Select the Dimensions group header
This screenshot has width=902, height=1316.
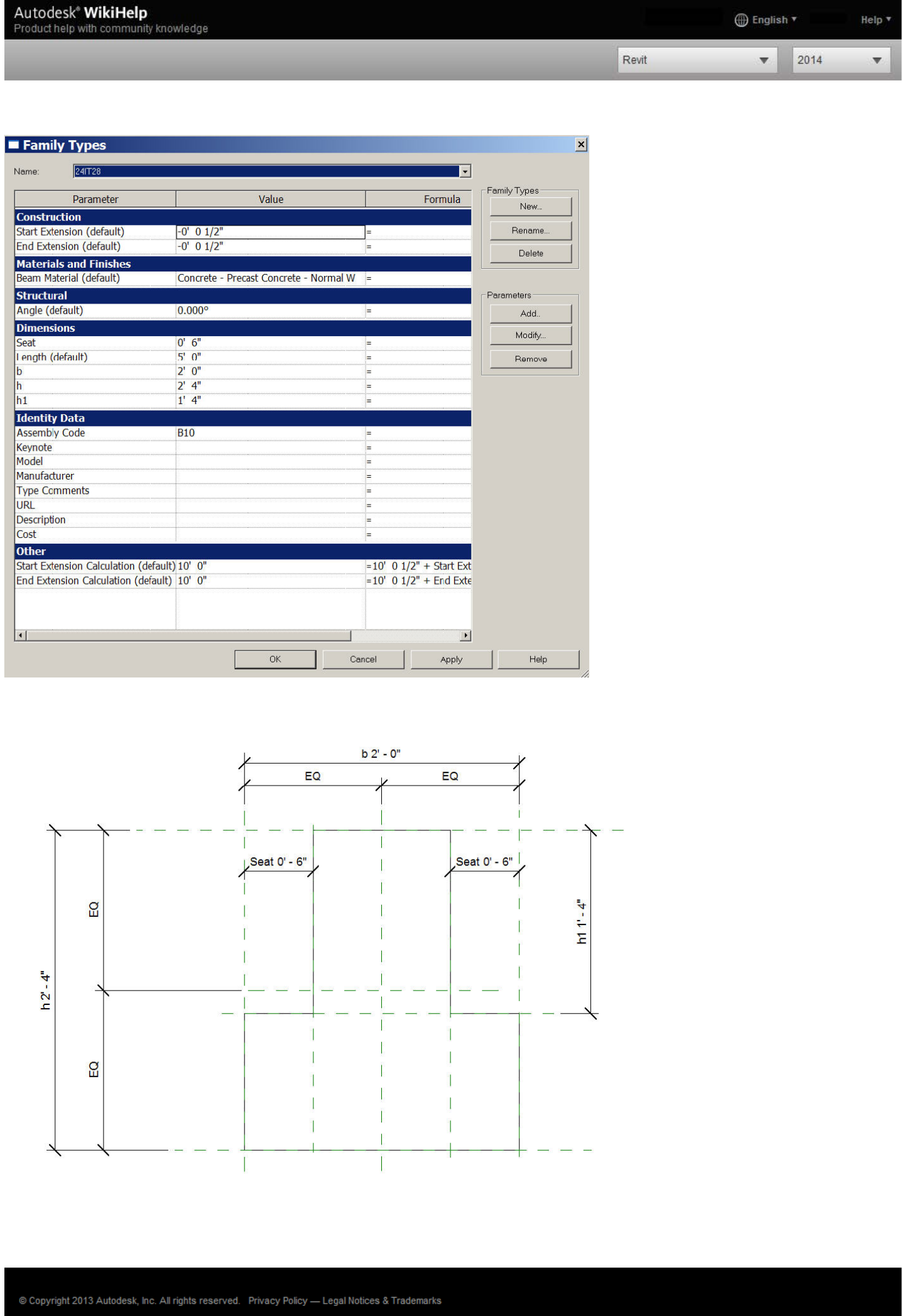243,328
